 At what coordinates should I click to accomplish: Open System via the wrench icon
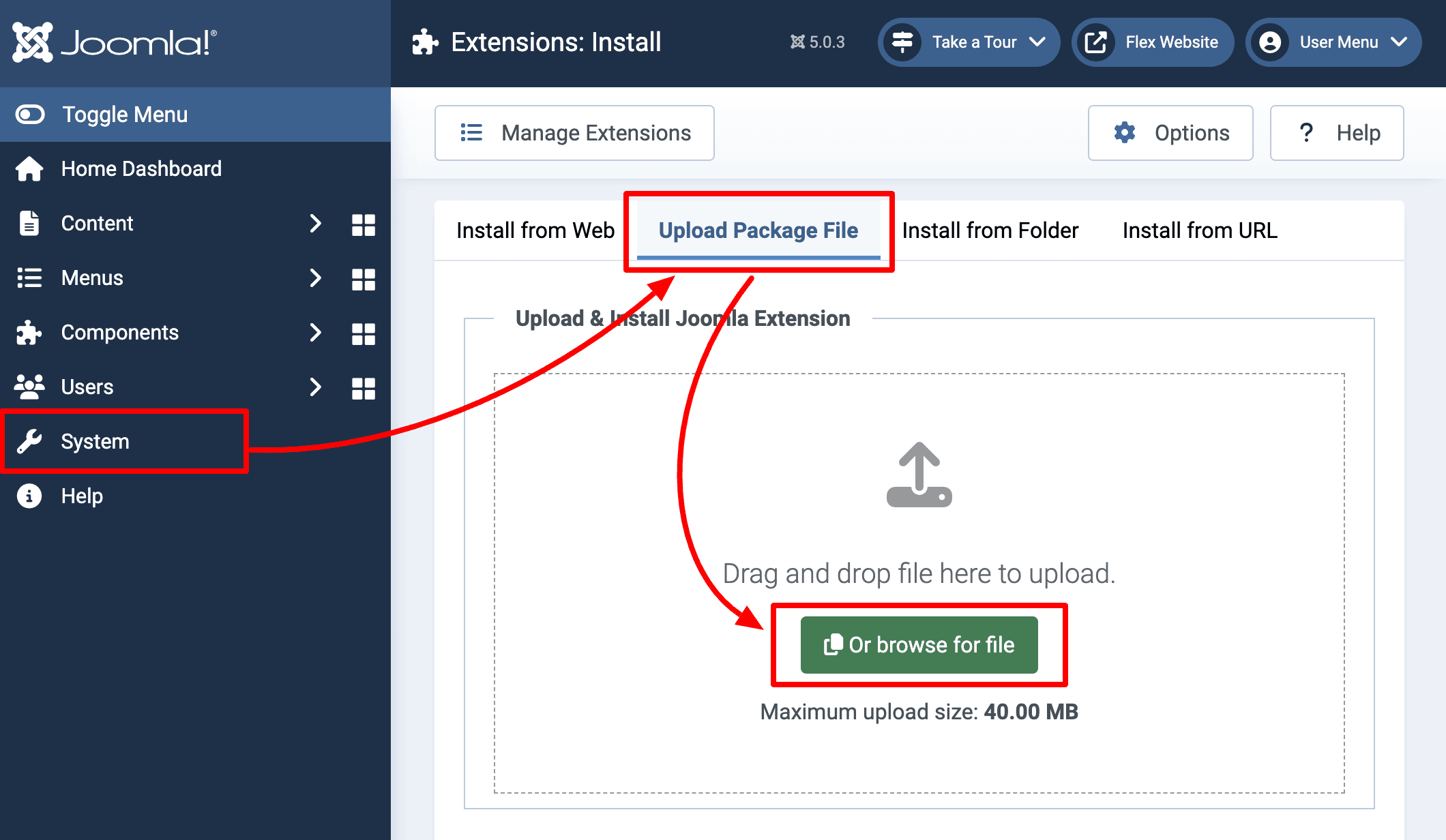tap(29, 441)
